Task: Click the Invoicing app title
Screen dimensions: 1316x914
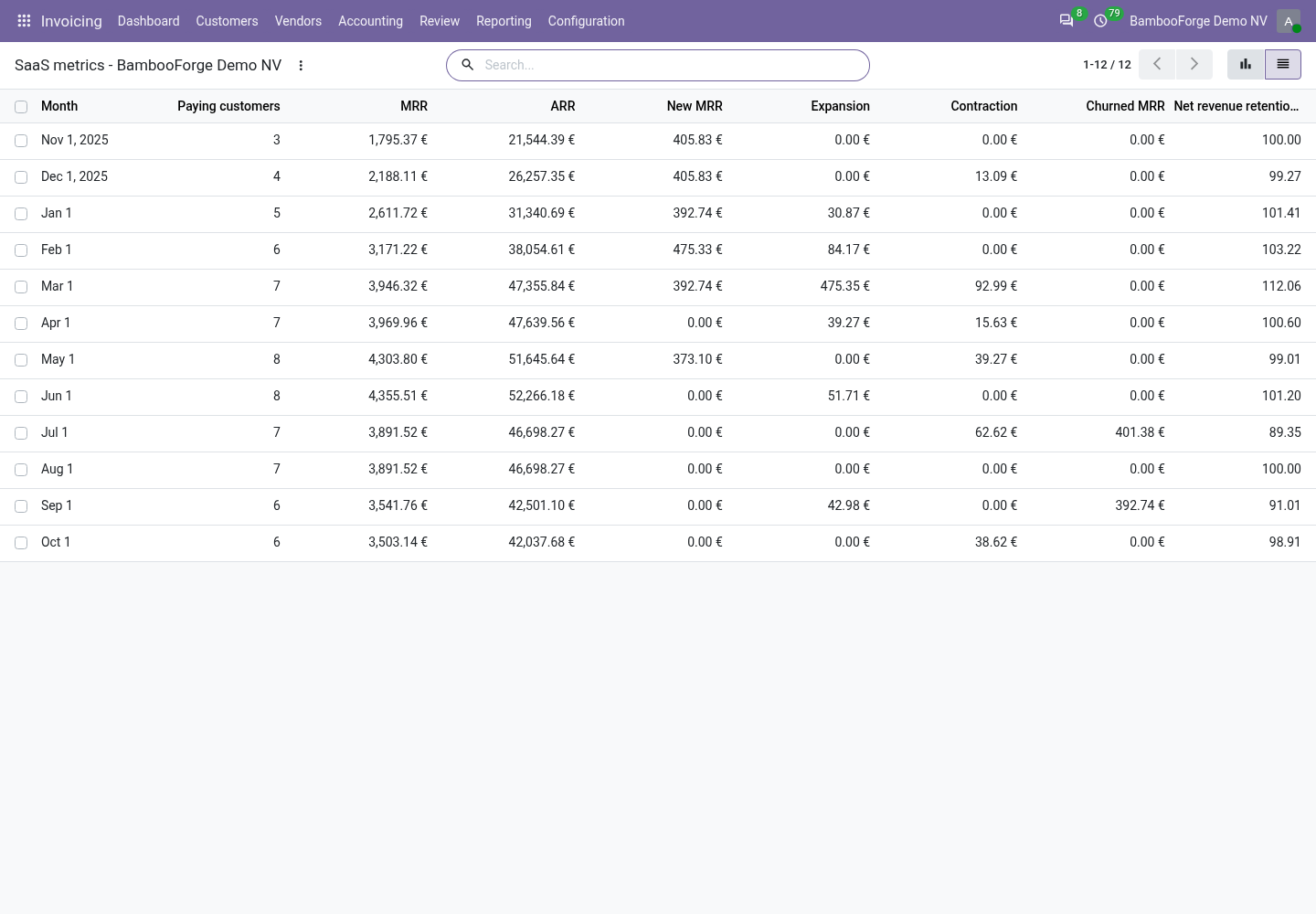Action: (x=71, y=20)
